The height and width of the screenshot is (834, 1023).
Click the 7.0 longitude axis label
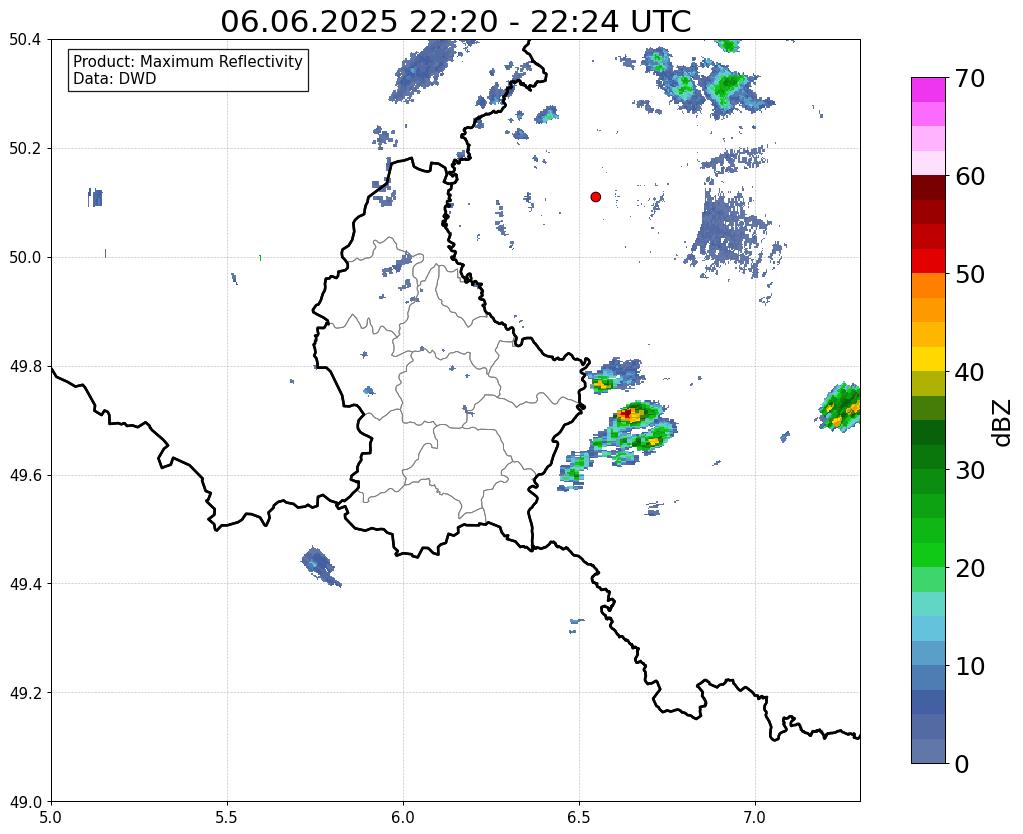coord(756,817)
